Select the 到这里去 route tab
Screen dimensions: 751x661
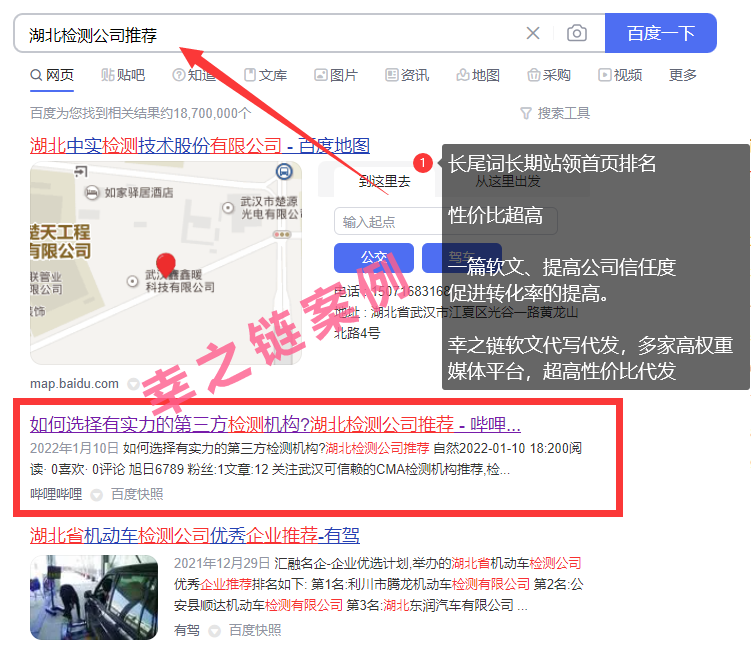click(384, 181)
